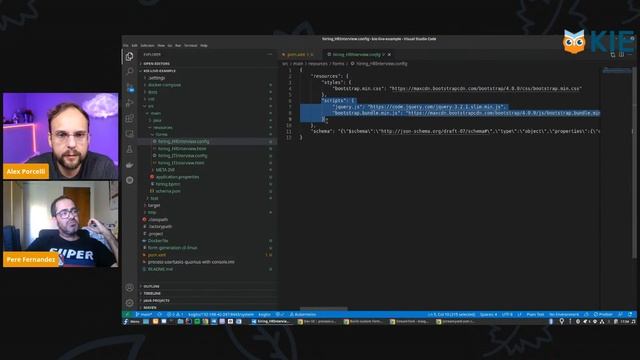The image size is (640, 360).
Task: Click the forms breadcrumb segment
Action: coord(338,64)
